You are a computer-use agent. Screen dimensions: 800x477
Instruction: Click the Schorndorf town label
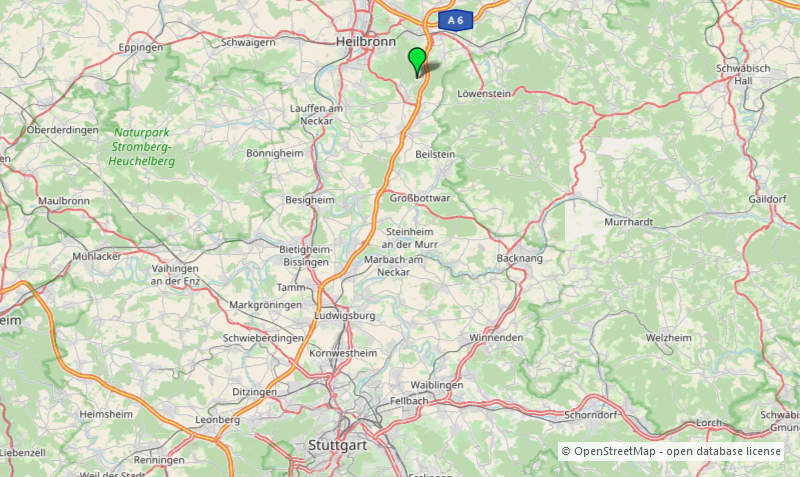pos(591,415)
